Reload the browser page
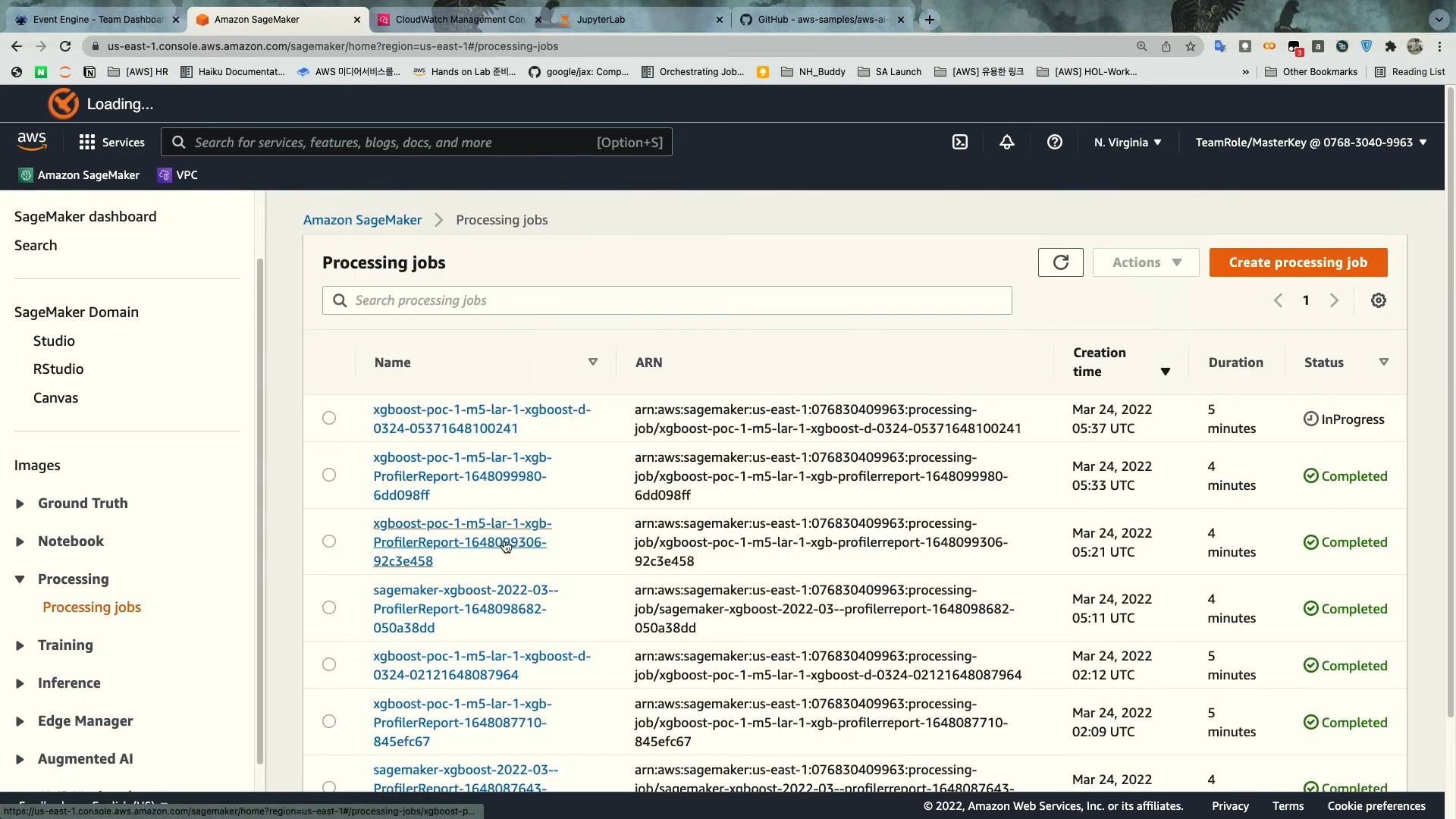The width and height of the screenshot is (1456, 819). 65,46
